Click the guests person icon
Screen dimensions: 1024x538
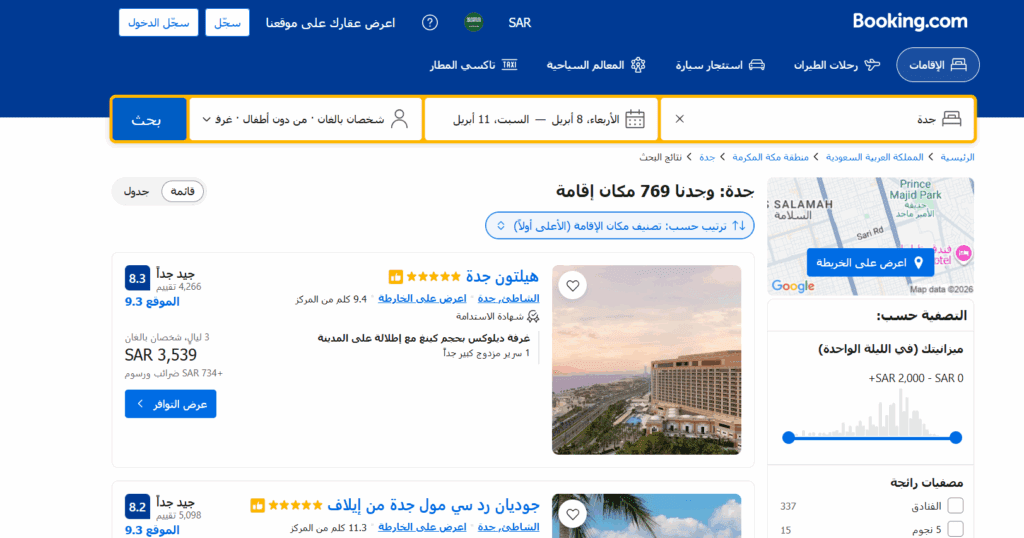click(400, 119)
